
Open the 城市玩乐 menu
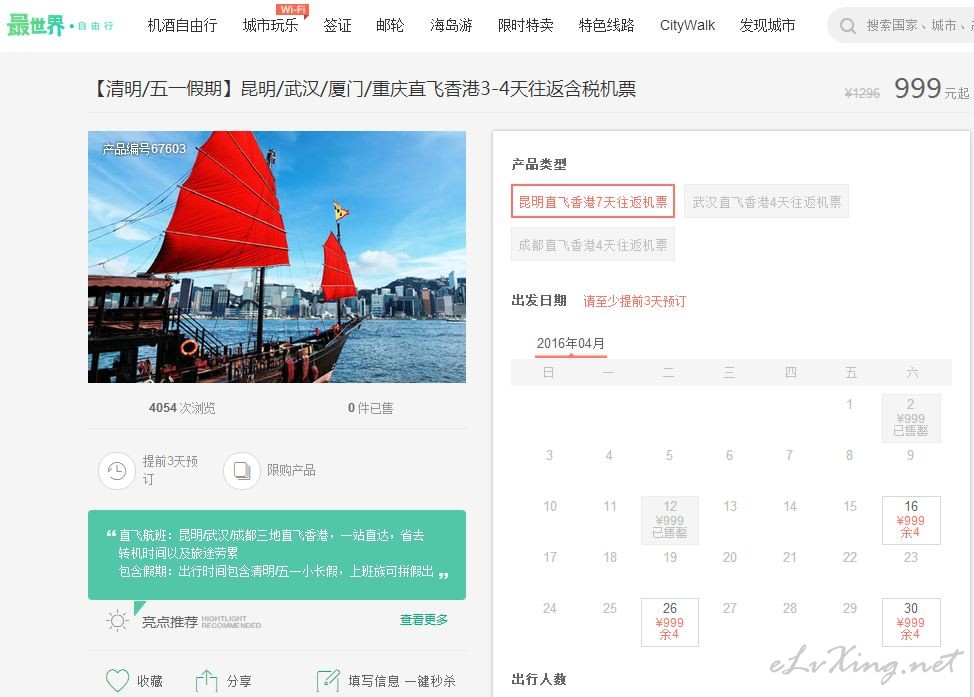click(270, 25)
